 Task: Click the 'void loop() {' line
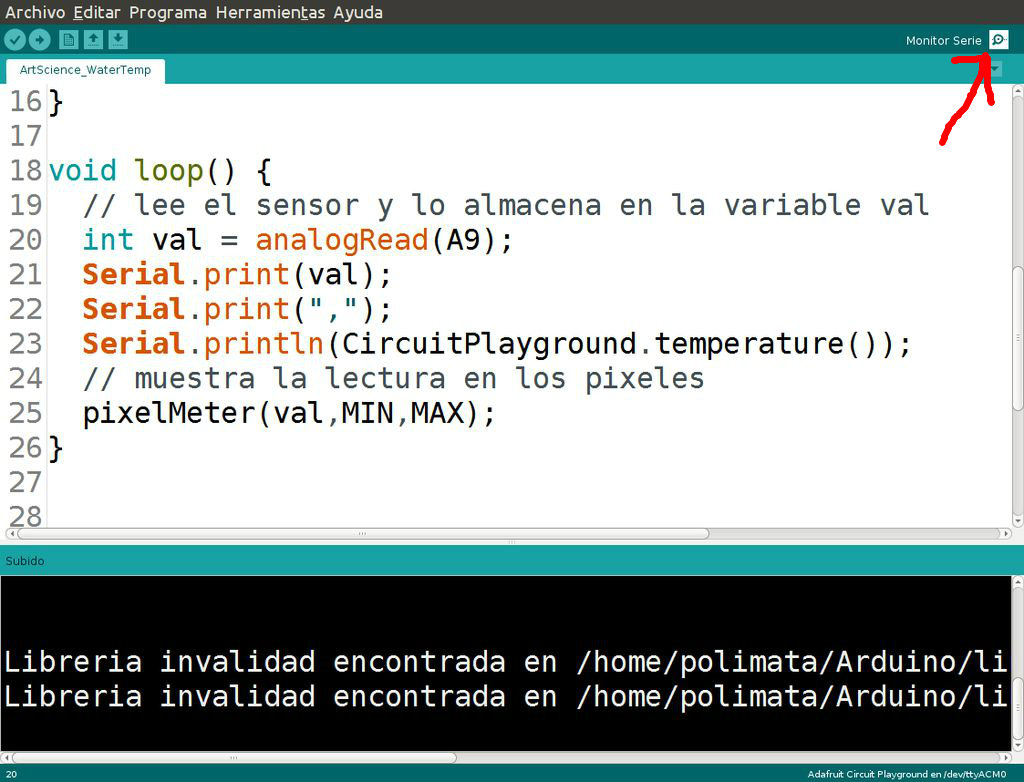click(x=160, y=171)
